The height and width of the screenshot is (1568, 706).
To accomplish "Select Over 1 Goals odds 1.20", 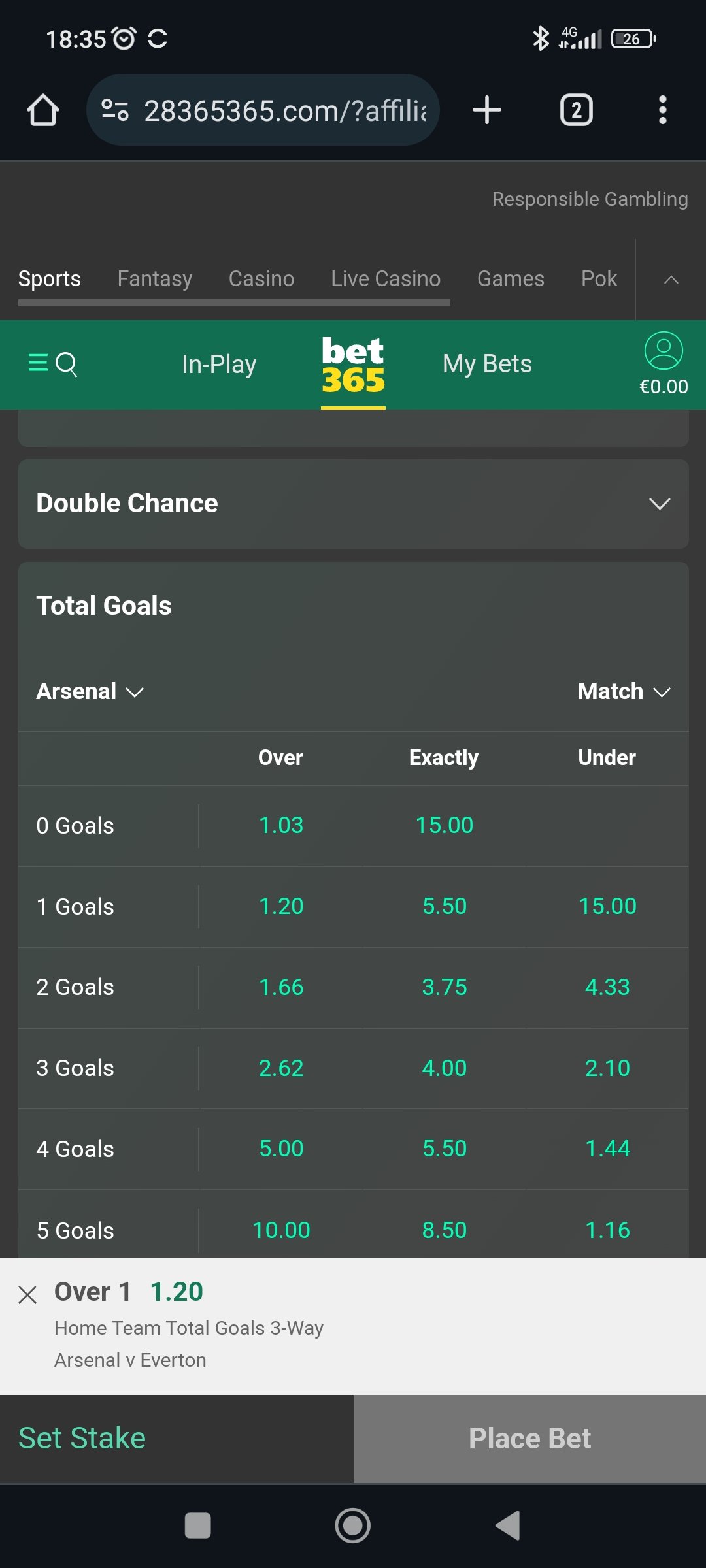I will 281,906.
